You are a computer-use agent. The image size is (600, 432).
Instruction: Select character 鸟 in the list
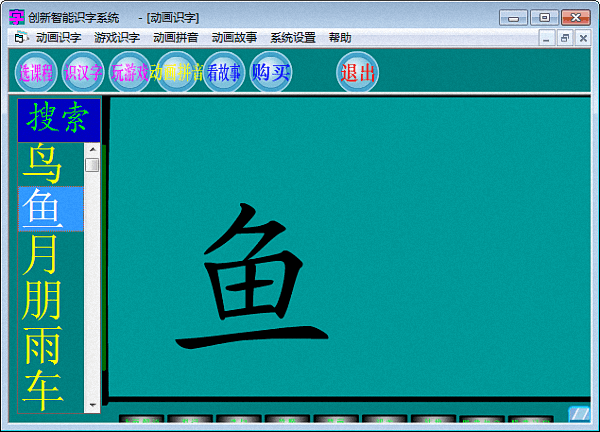[x=46, y=163]
